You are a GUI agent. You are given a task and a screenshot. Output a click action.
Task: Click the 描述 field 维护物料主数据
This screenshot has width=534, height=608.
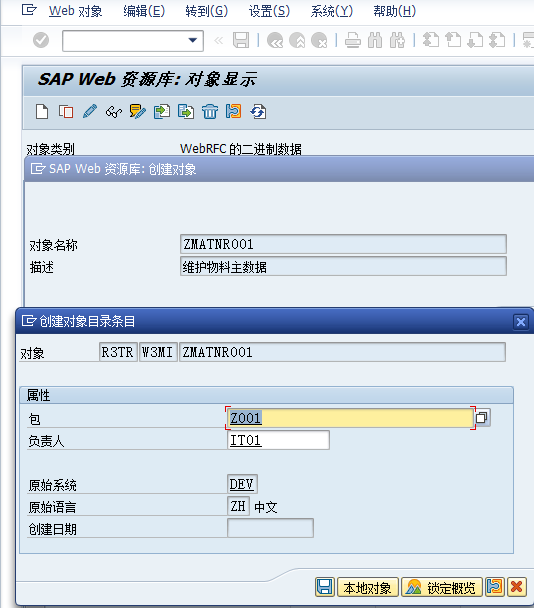tap(343, 266)
